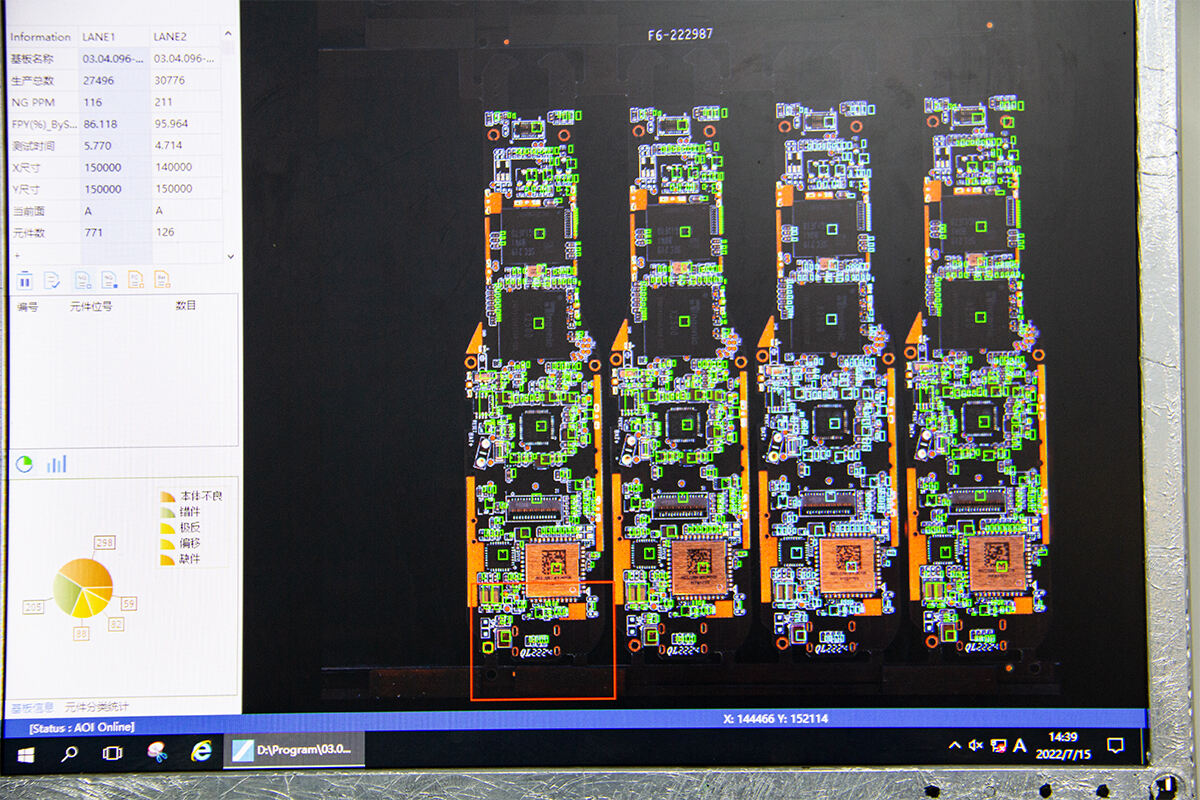The width and height of the screenshot is (1200, 800).
Task: Click the input method A indicator
Action: click(x=1020, y=745)
